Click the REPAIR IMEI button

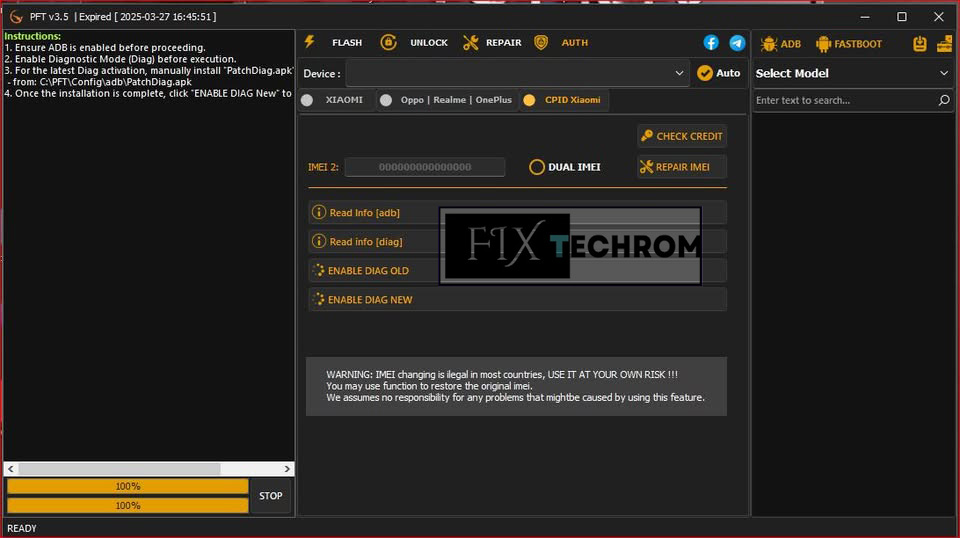(x=682, y=166)
